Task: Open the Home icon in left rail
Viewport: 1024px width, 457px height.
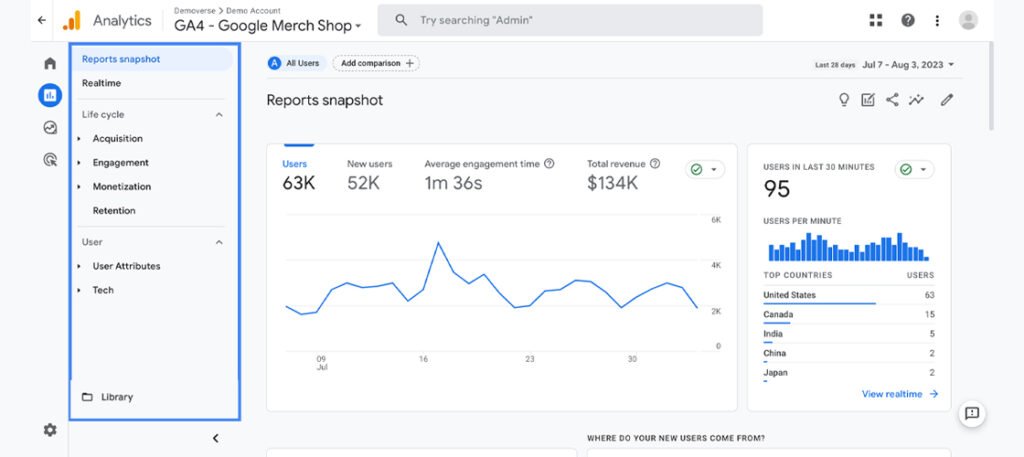Action: pos(49,64)
